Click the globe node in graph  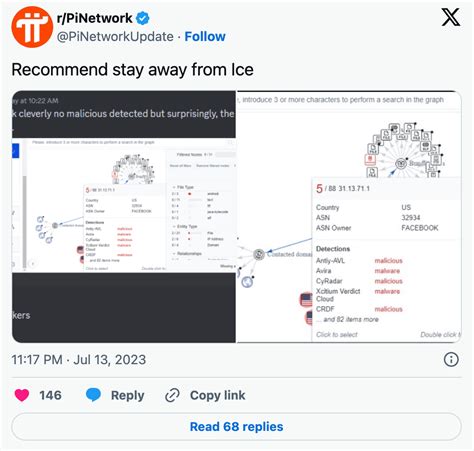(x=247, y=282)
